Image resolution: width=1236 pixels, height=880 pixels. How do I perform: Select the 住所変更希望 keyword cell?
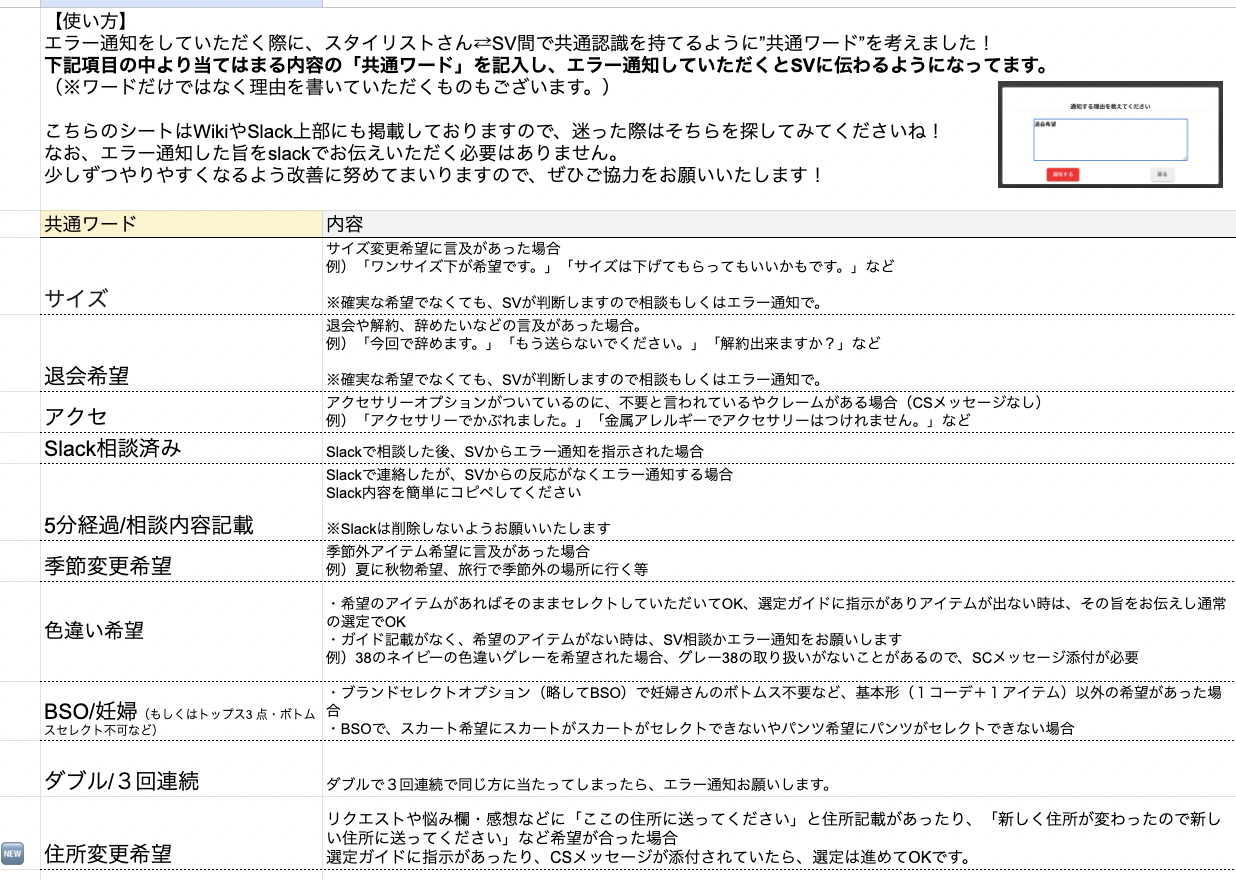coord(180,853)
